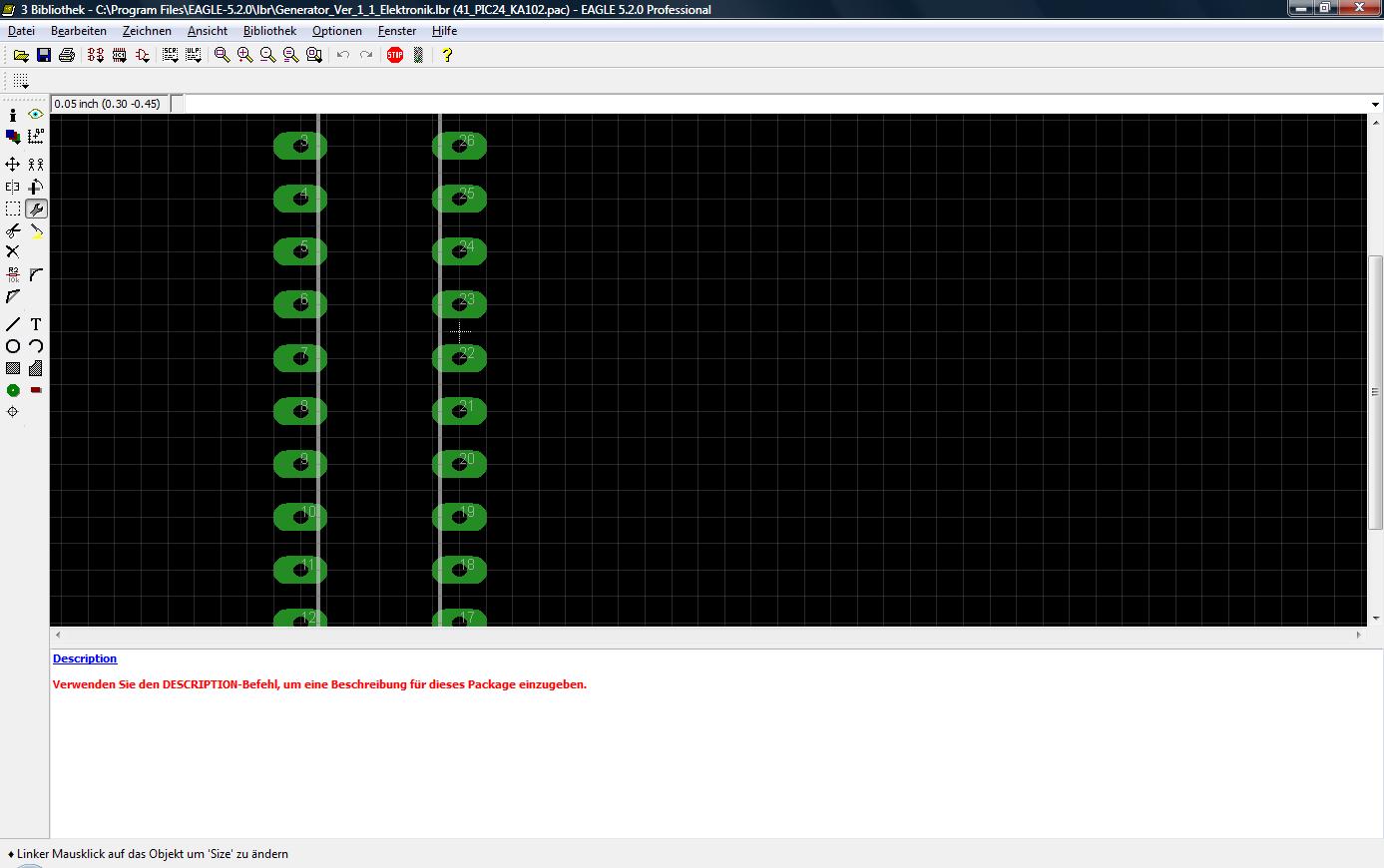Screen dimensions: 1384x868
Task: Click the Redraw view icon
Action: click(x=291, y=55)
